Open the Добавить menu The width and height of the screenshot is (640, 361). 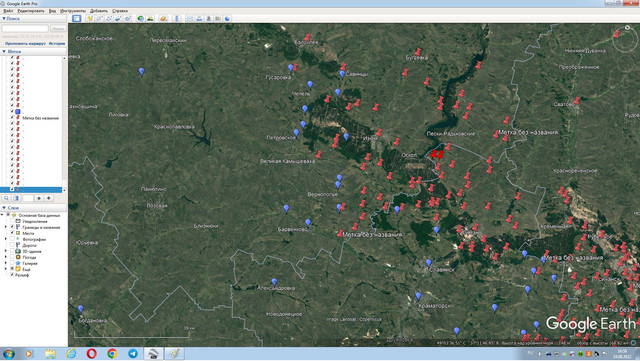[x=99, y=11]
